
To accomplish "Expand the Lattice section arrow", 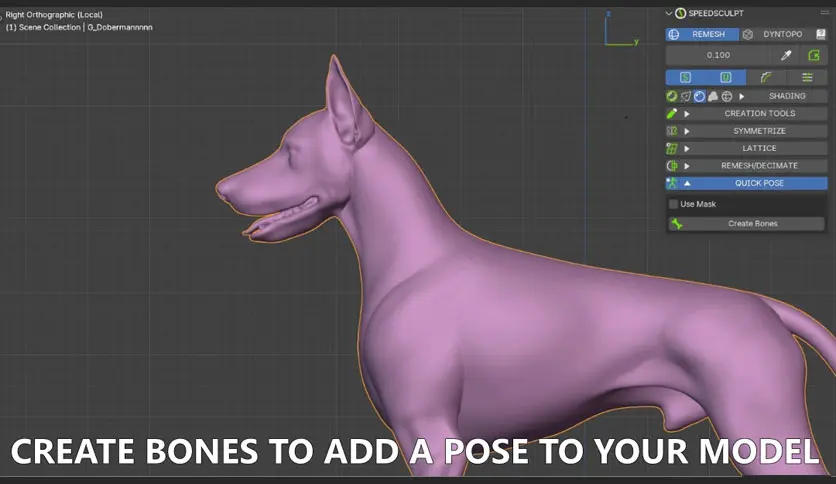I will click(x=687, y=149).
